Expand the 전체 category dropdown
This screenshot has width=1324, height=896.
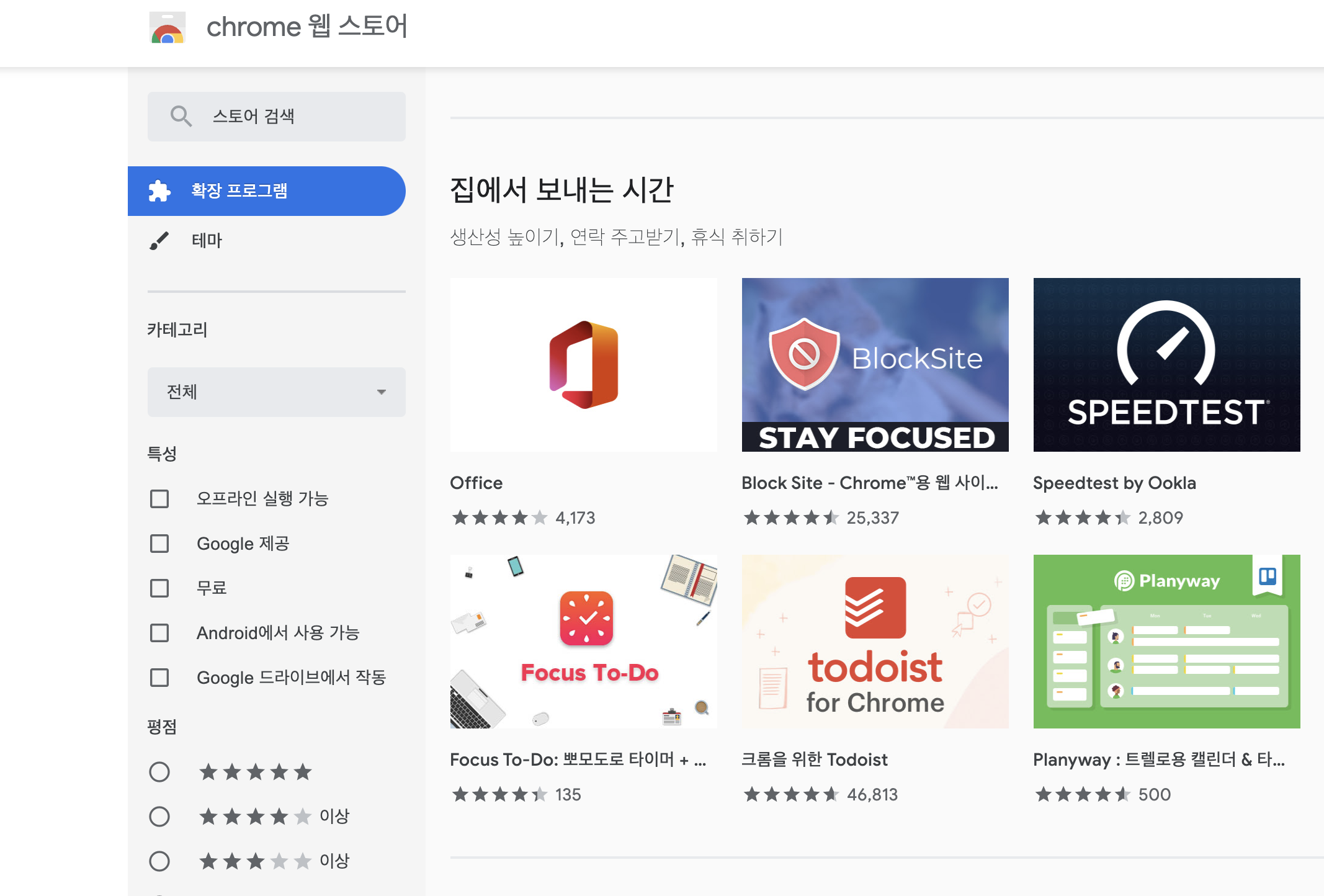(277, 392)
